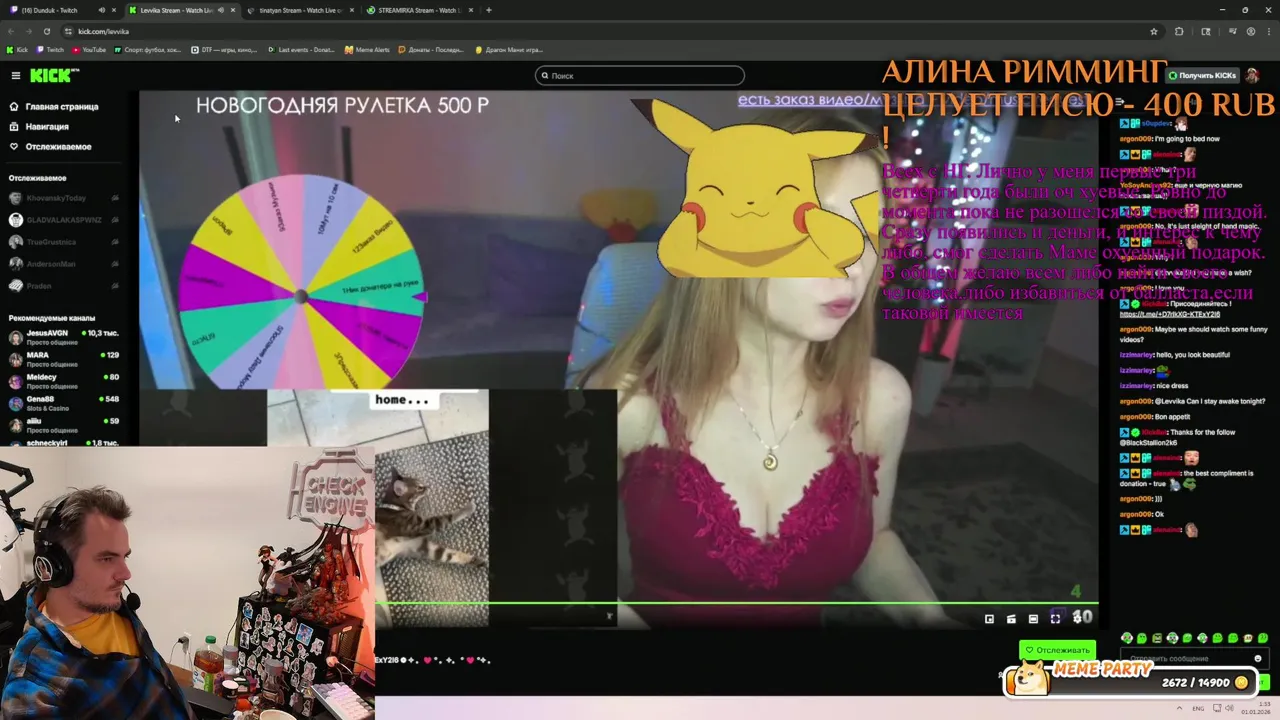Viewport: 1280px width, 720px height.
Task: Open the Спорт: футбол bookmark
Action: tap(148, 49)
